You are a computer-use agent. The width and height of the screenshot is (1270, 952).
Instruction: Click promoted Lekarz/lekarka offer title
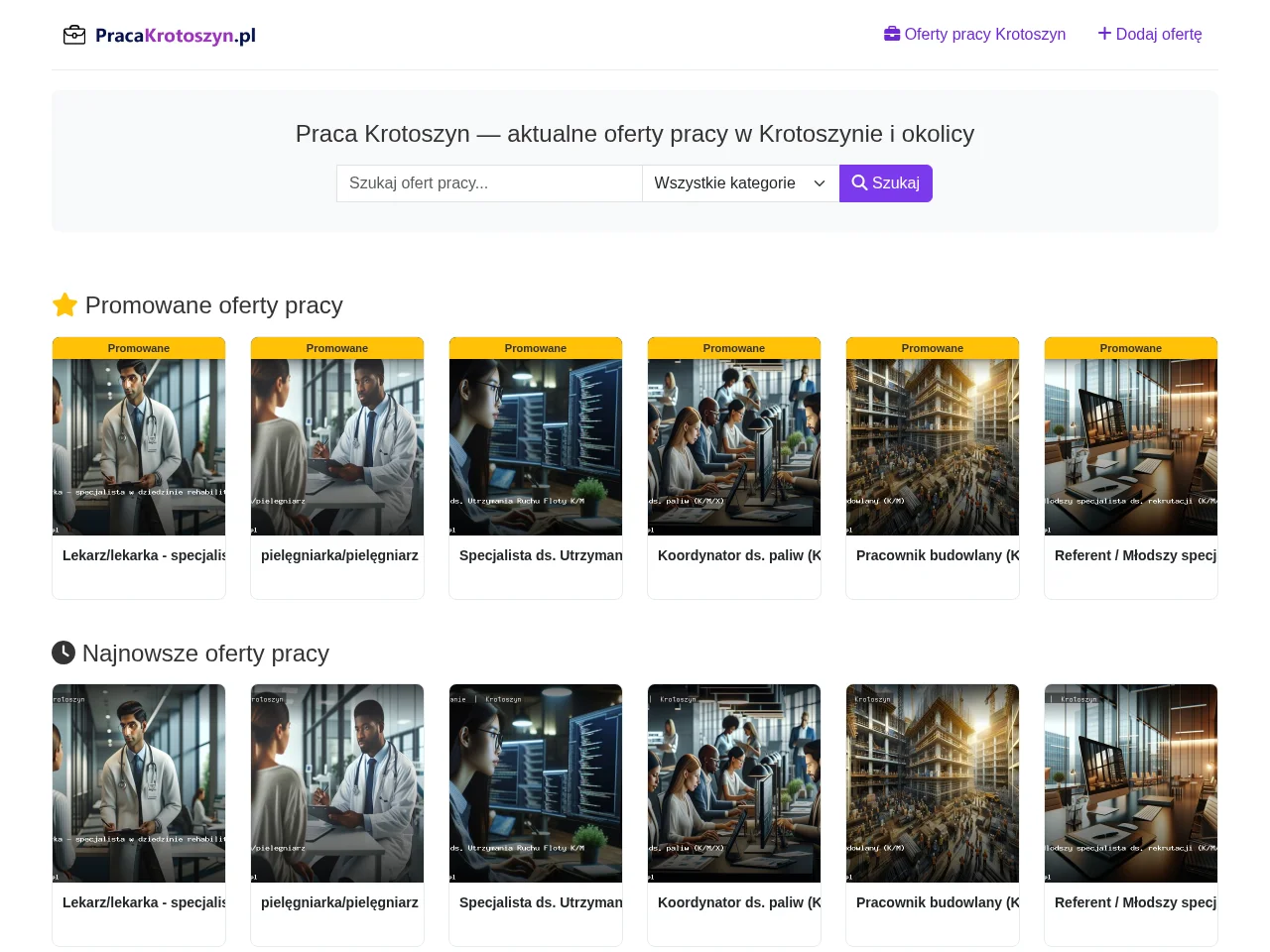pyautogui.click(x=144, y=555)
